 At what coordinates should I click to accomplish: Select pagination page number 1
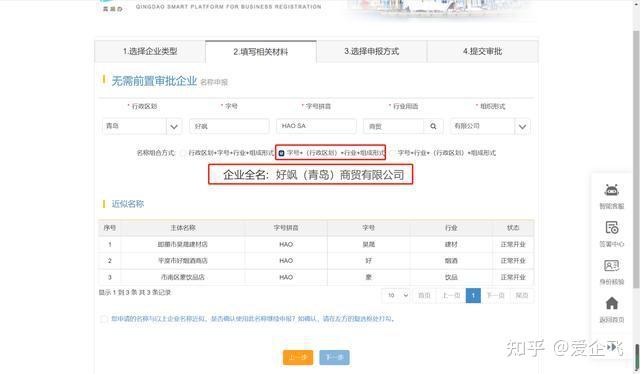[473, 295]
